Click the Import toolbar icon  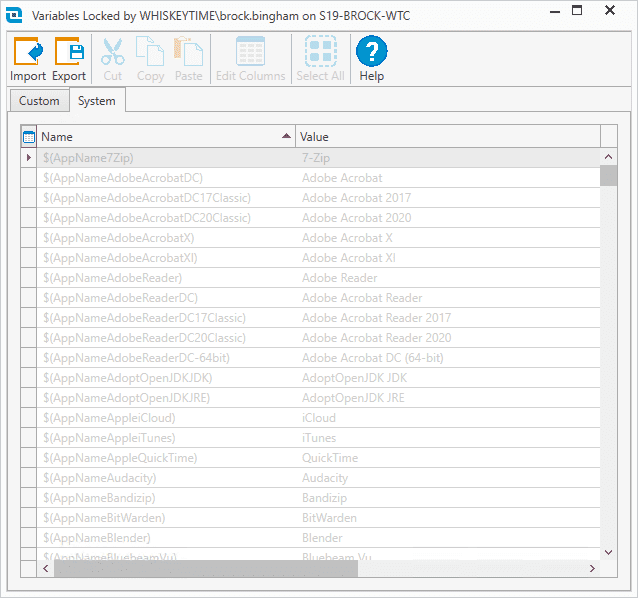(28, 51)
